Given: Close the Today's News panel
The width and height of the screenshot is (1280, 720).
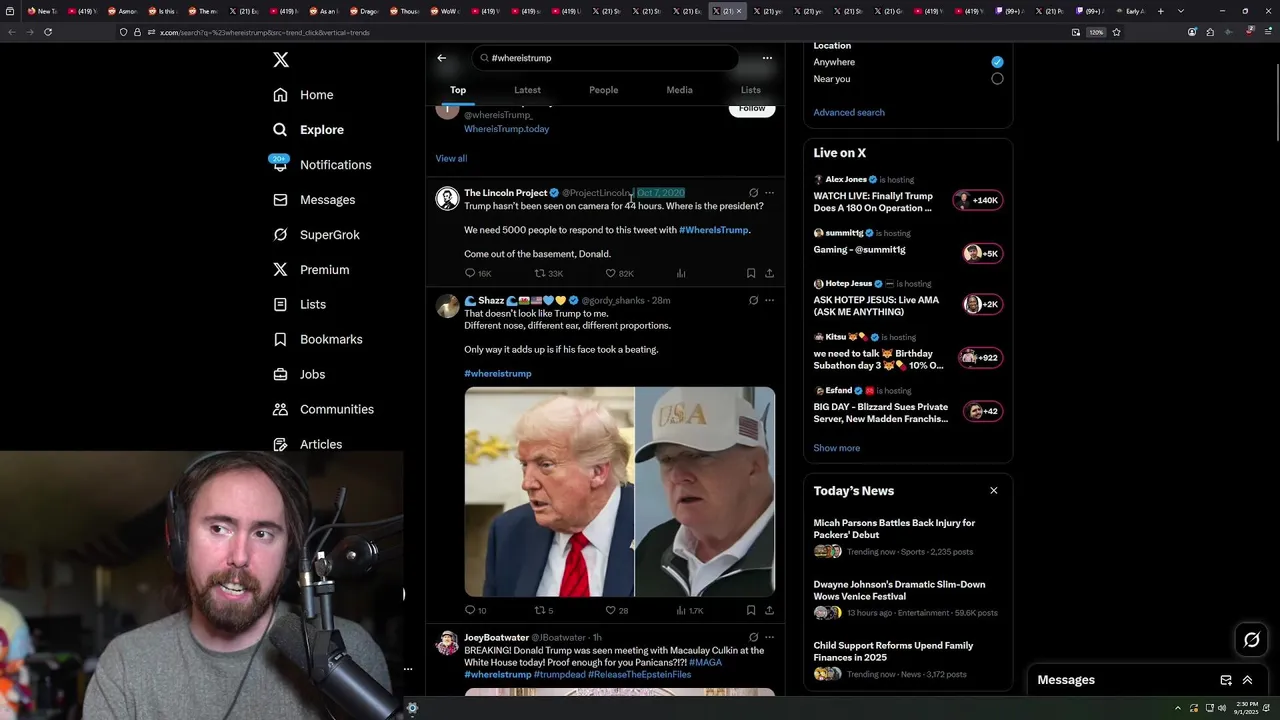Looking at the screenshot, I should [994, 491].
